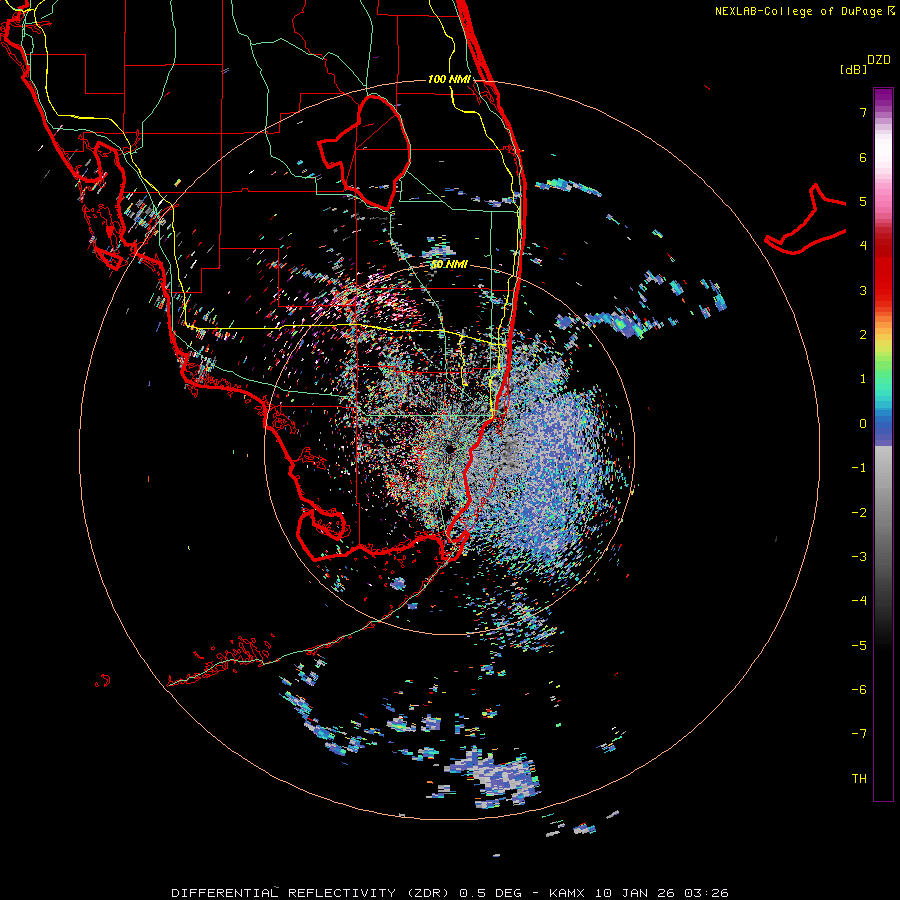The image size is (900, 900).
Task: Click the purple top of the color bar
Action: pyautogui.click(x=883, y=98)
